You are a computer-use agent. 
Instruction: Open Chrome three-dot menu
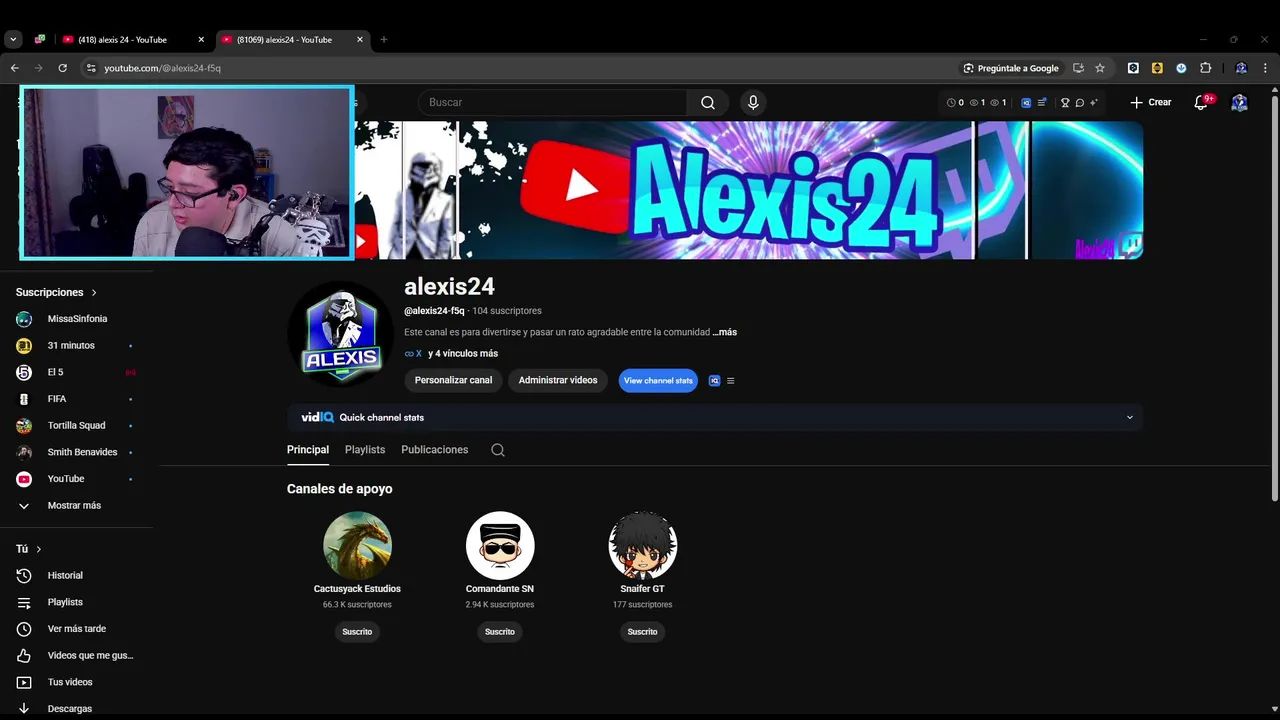[1266, 68]
